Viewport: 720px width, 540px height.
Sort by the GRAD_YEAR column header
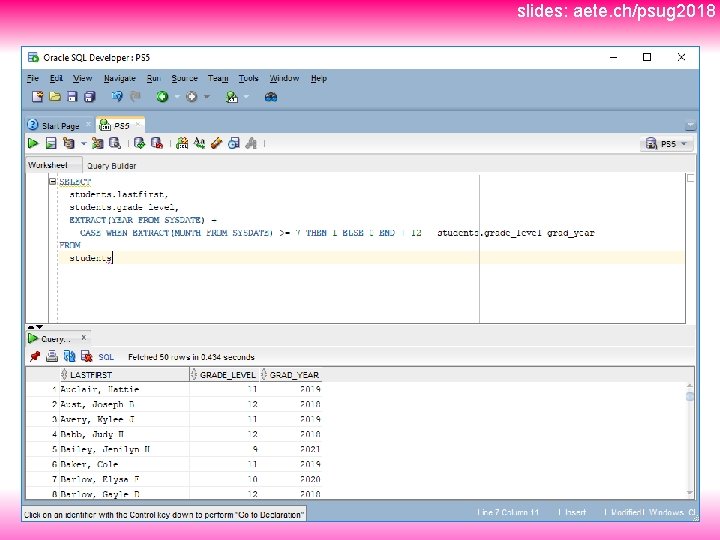coord(290,375)
